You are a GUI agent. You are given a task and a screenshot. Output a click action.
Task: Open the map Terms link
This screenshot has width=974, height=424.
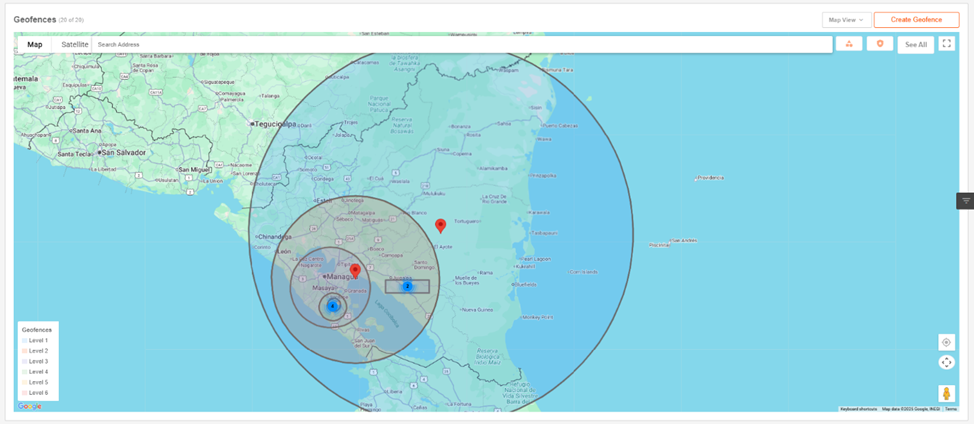950,409
